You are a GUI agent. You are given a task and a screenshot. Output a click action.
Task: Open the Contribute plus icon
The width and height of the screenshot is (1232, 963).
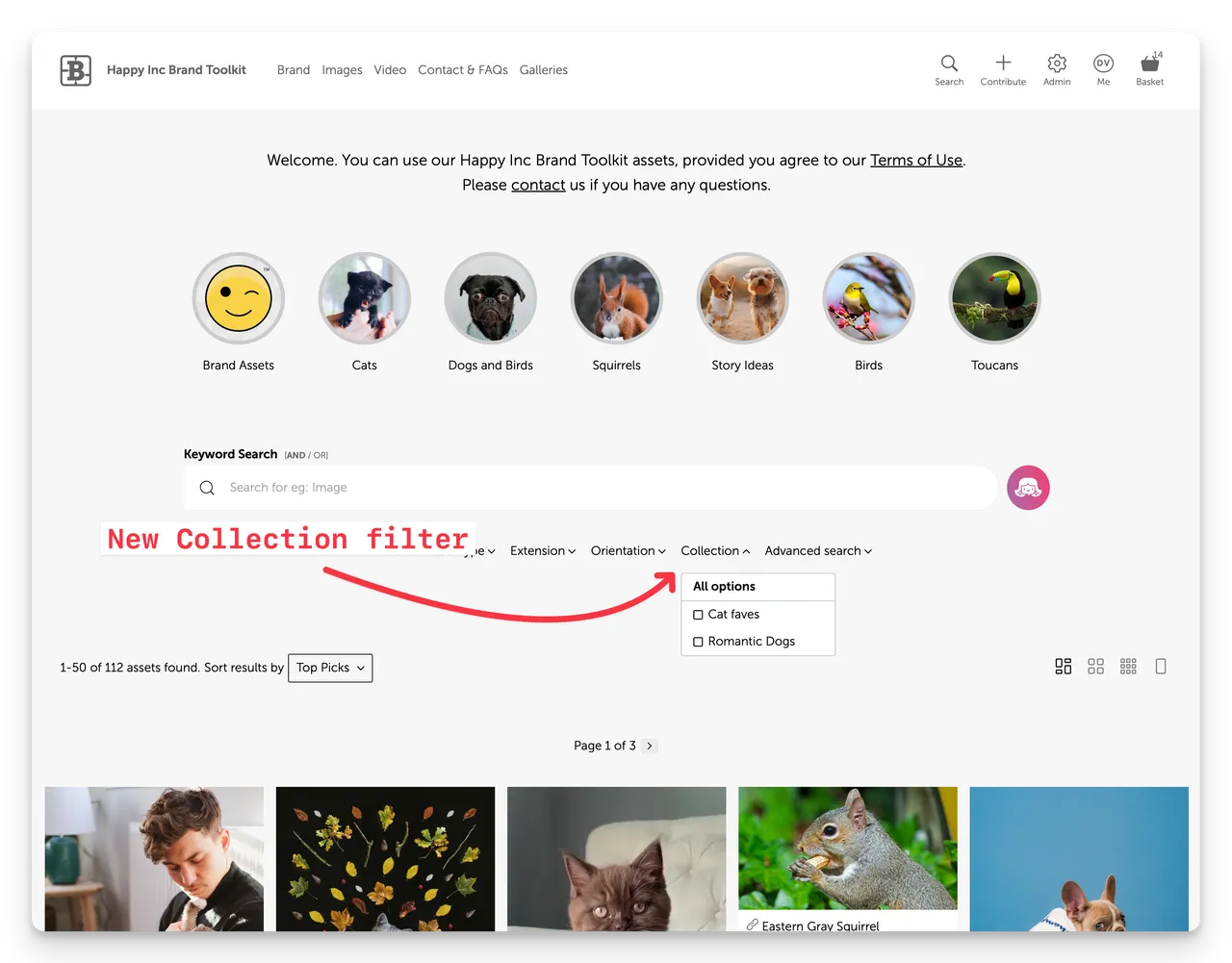point(1003,63)
